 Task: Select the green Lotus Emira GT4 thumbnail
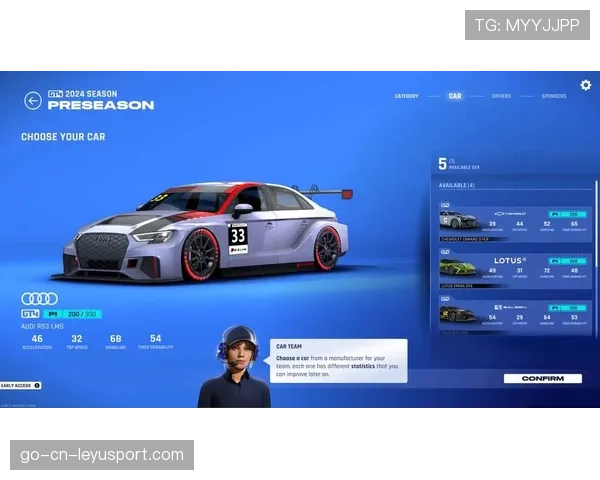point(458,267)
